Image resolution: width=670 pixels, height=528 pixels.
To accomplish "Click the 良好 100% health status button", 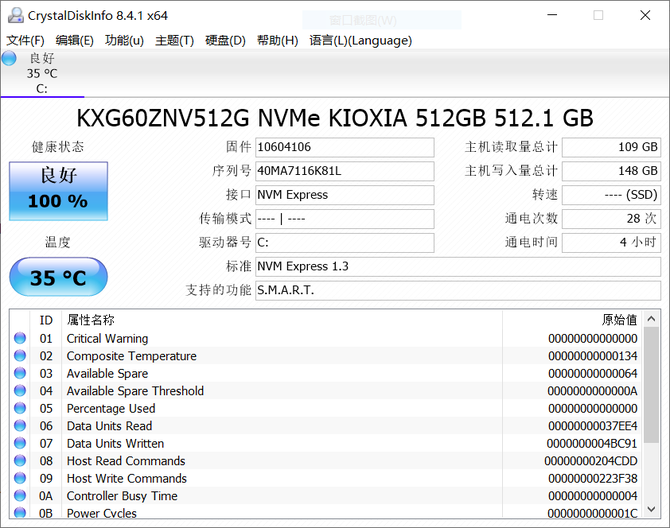I will [x=58, y=190].
